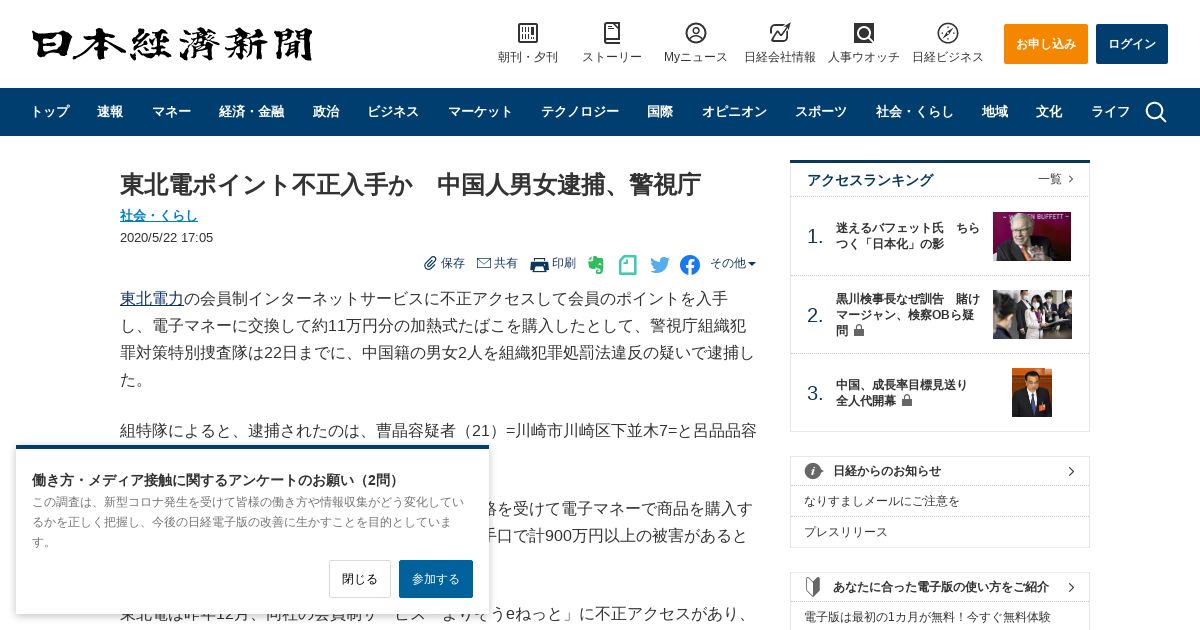Open the 東北電力 link in article
The image size is (1200, 630).
click(x=152, y=298)
